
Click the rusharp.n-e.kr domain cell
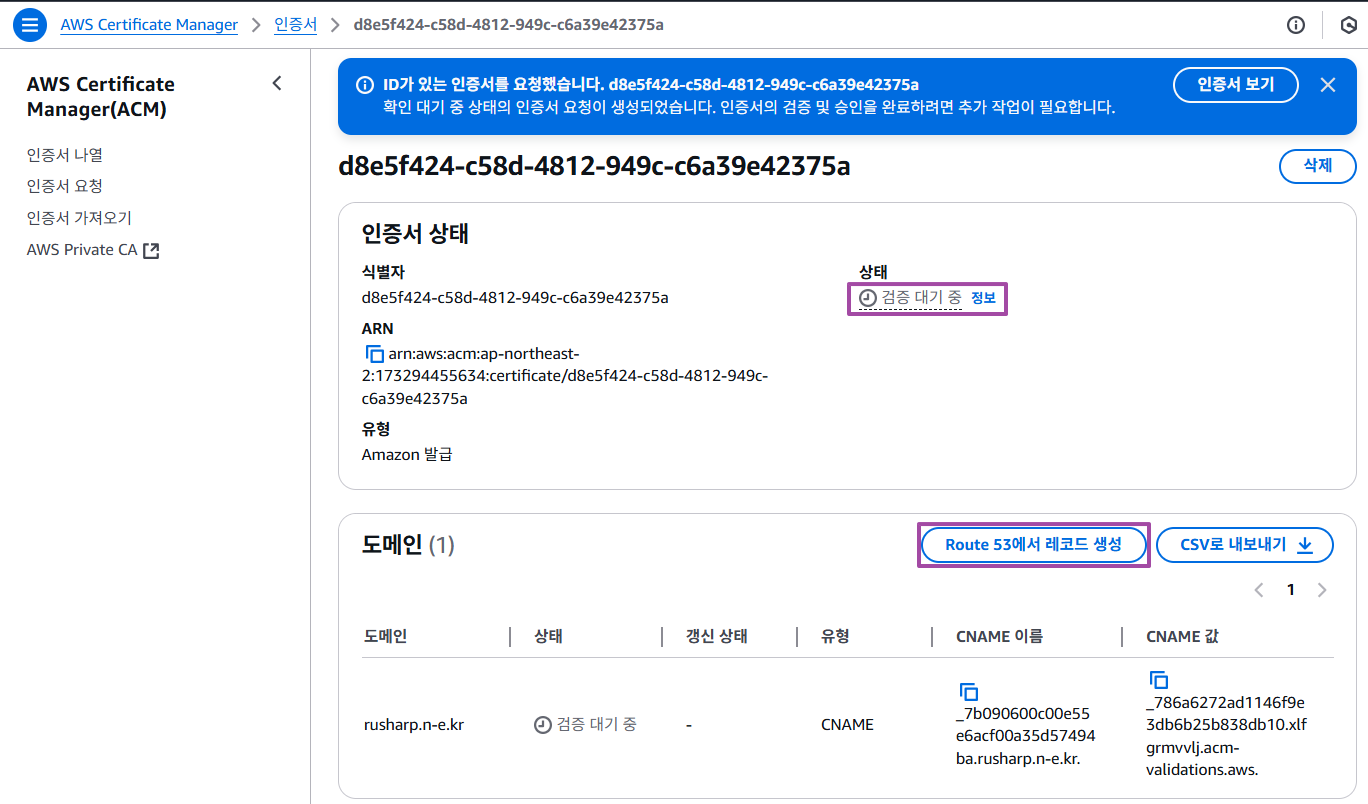(414, 725)
